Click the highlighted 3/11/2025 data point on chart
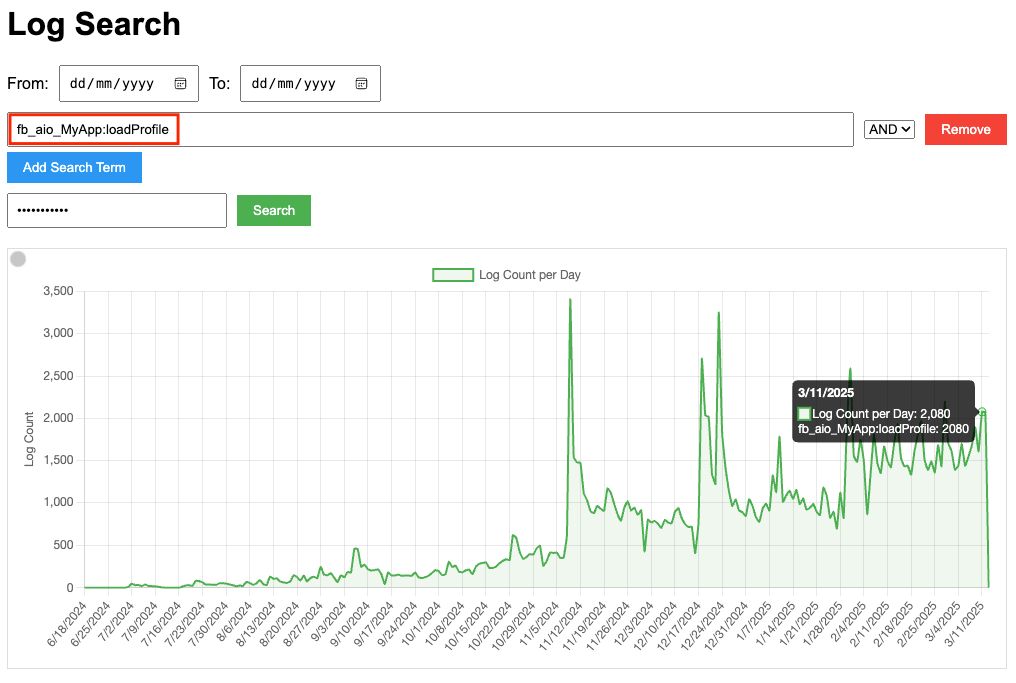1016x683 pixels. click(982, 411)
